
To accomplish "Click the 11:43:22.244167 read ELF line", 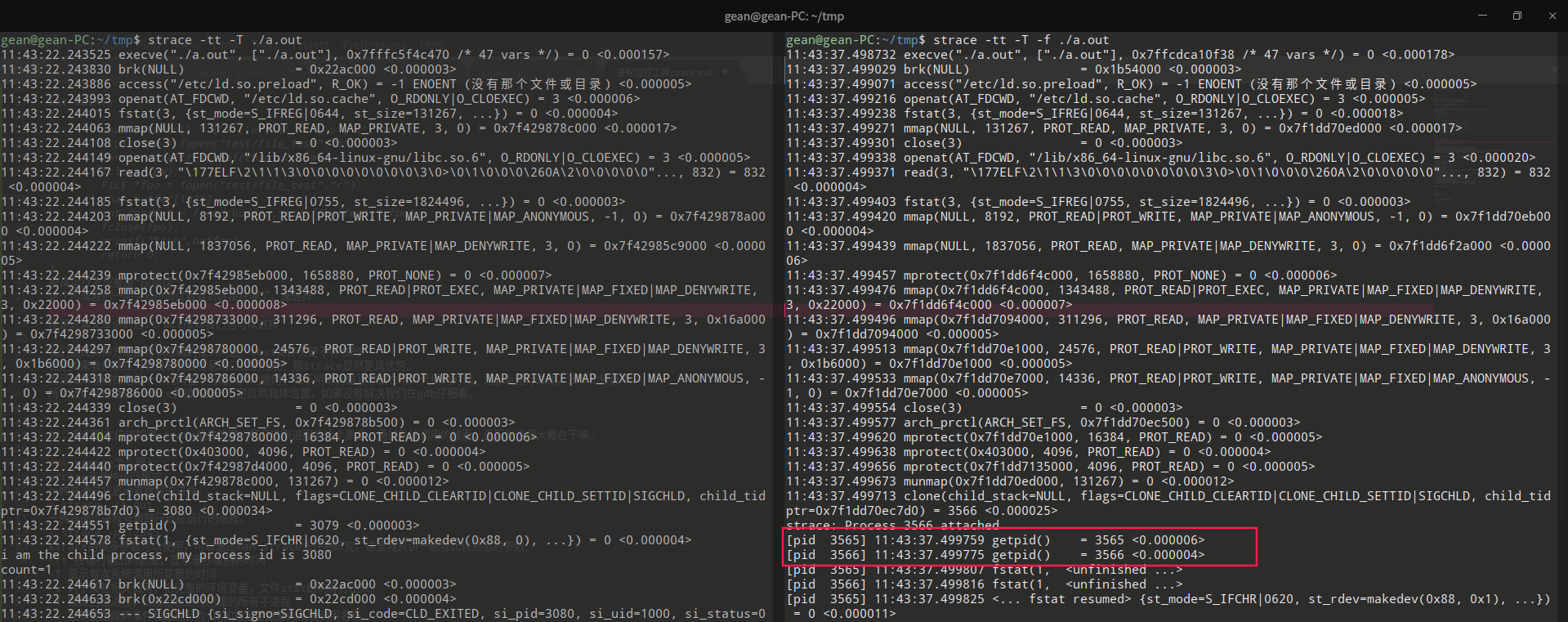I will [x=383, y=180].
